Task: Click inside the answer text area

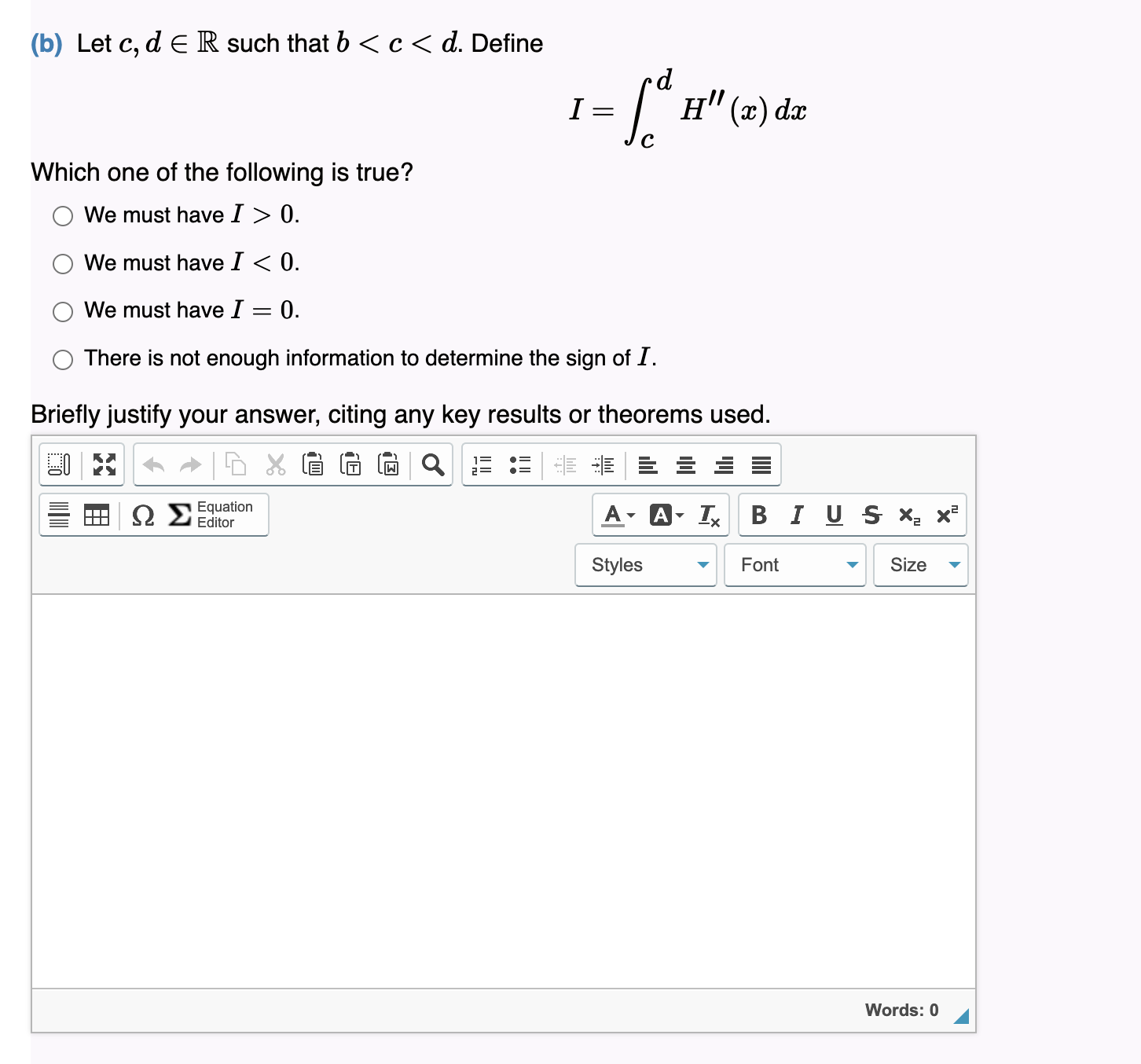Action: [x=503, y=786]
